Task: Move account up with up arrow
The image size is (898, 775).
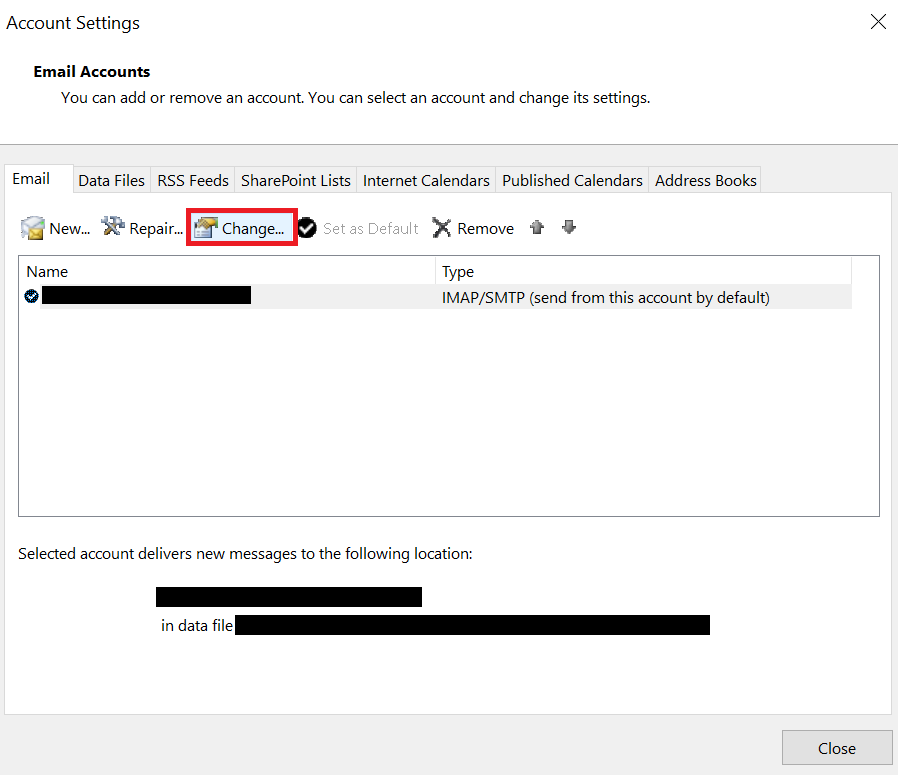Action: pos(537,227)
